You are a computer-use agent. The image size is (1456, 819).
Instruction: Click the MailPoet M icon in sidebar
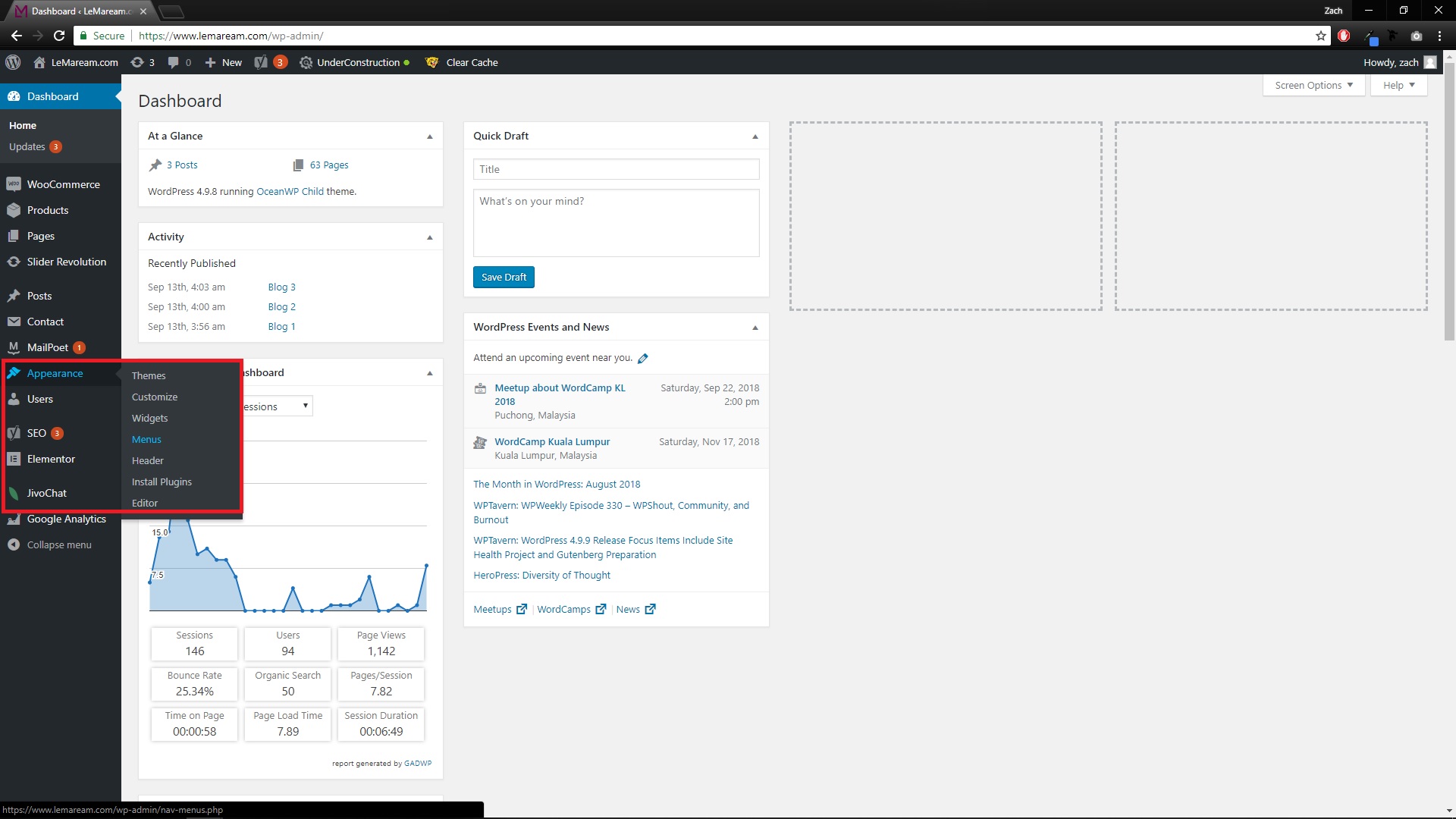coord(14,347)
